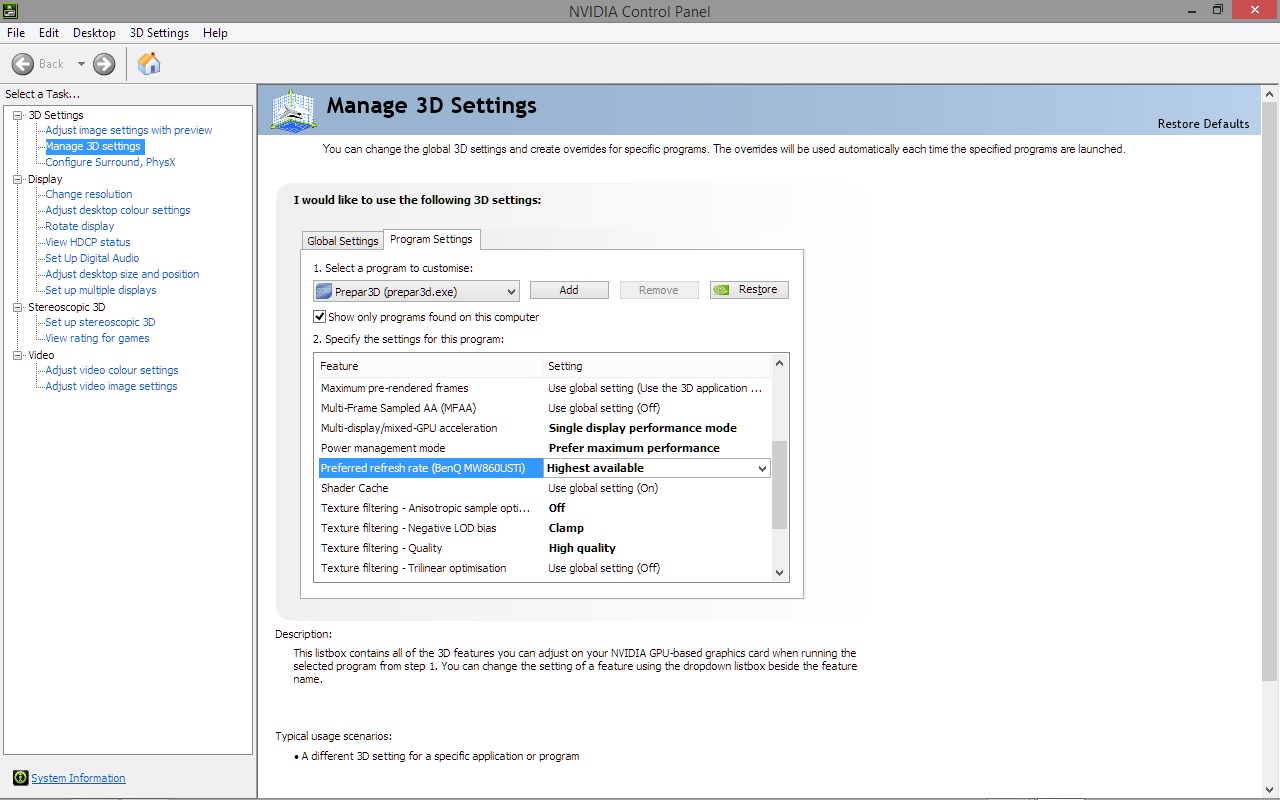Open the Highest available refresh rate dropdown
Screen dimensions: 1280x800
[762, 468]
